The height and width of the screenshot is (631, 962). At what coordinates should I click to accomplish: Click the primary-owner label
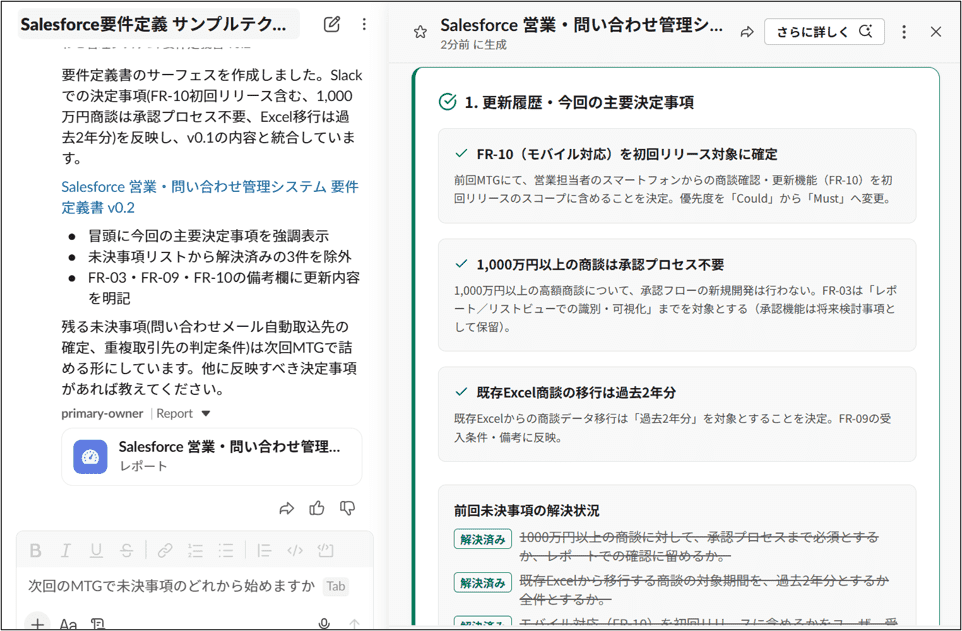pyautogui.click(x=102, y=414)
